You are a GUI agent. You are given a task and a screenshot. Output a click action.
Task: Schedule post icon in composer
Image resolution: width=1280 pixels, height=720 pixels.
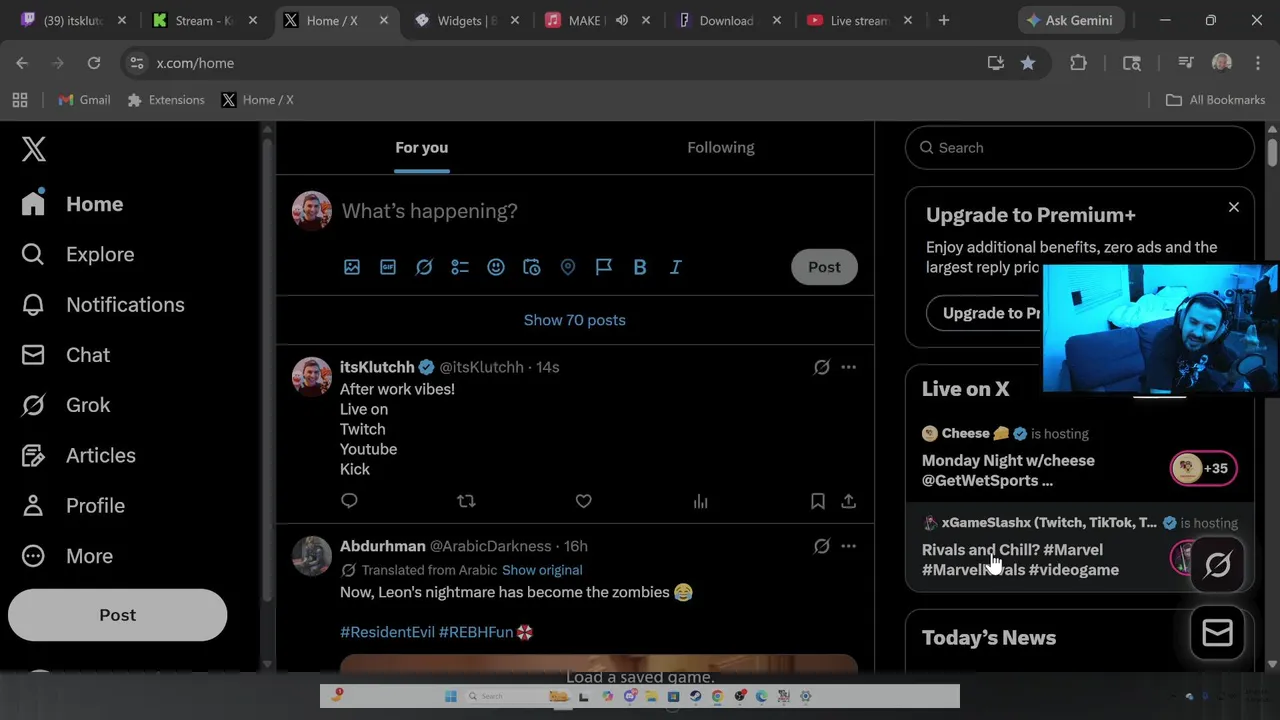[x=532, y=267]
